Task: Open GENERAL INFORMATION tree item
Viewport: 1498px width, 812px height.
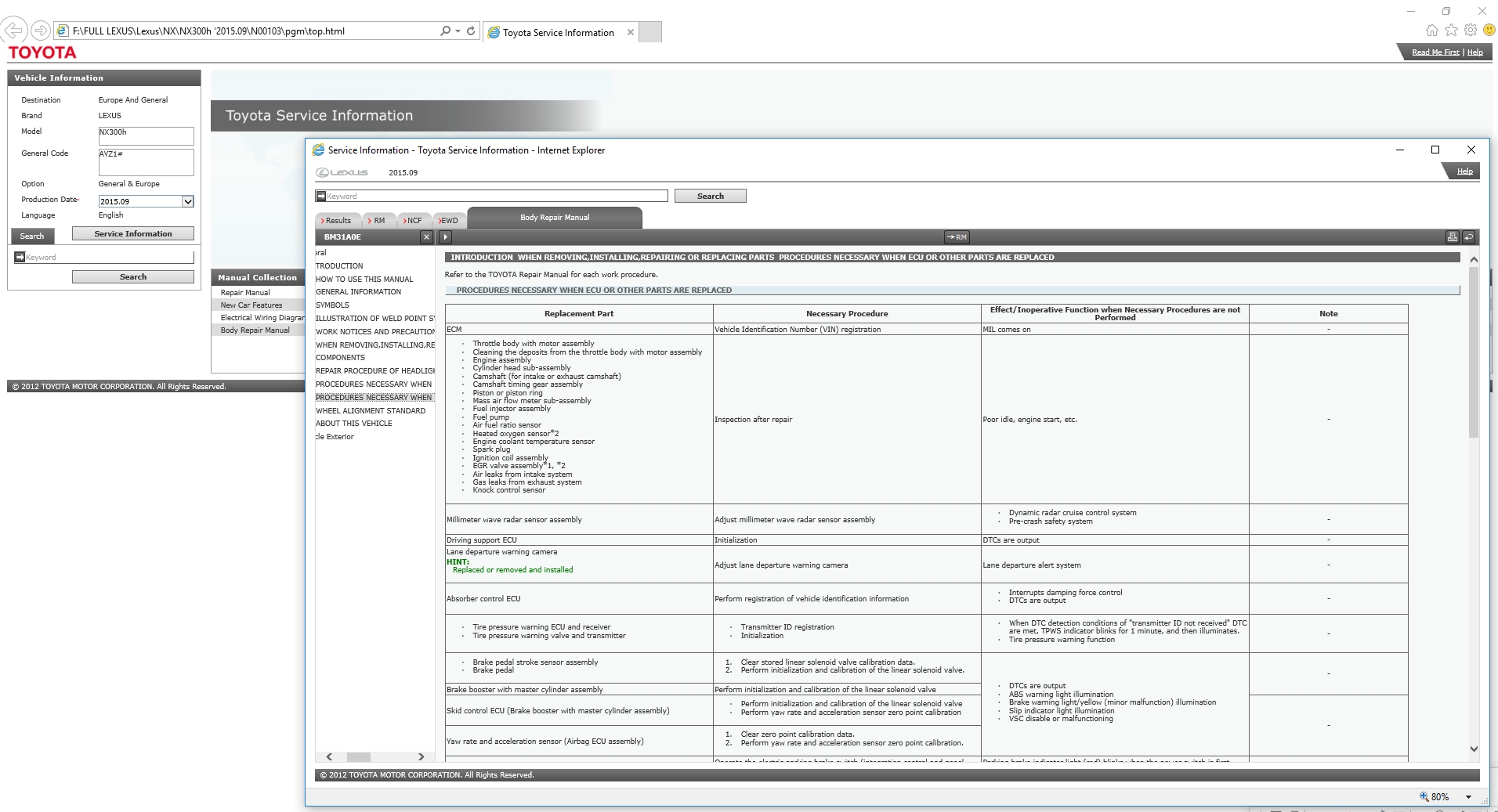Action: [x=358, y=292]
